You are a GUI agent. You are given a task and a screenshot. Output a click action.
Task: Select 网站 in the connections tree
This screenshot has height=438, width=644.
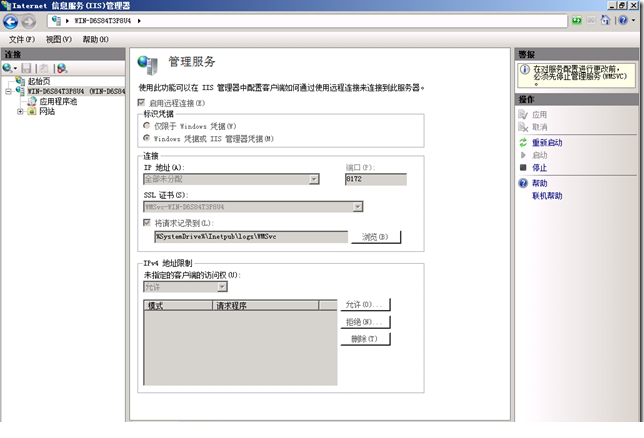pos(47,111)
